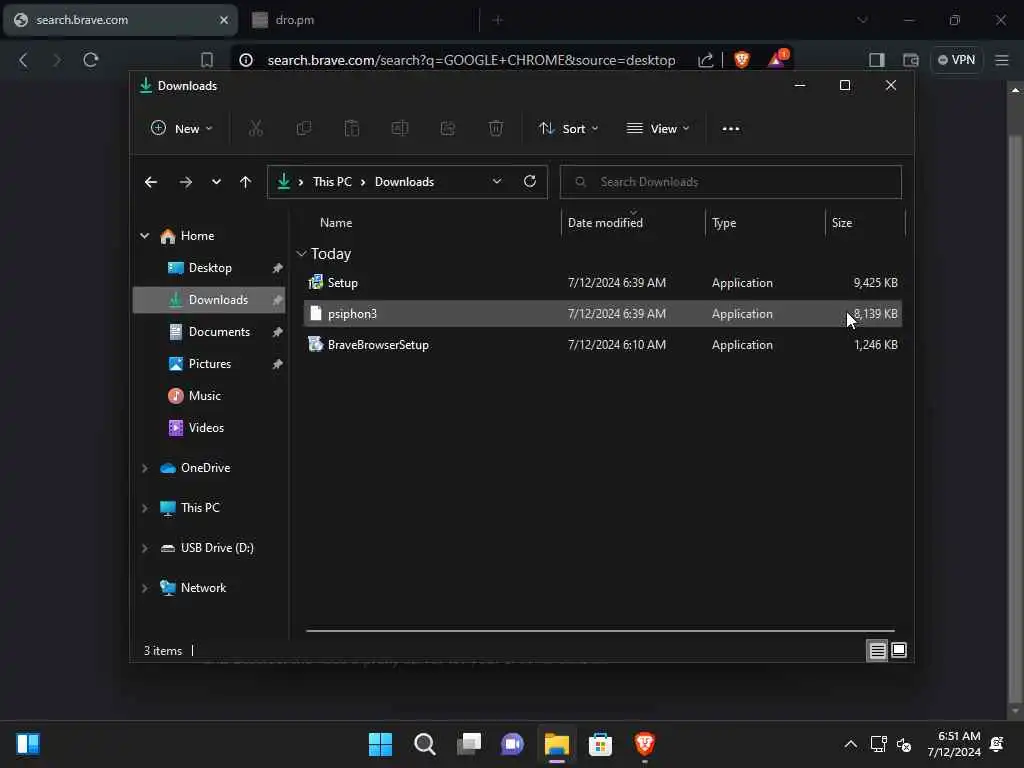Open the Windows Start menu
Image resolution: width=1024 pixels, height=768 pixels.
(380, 744)
